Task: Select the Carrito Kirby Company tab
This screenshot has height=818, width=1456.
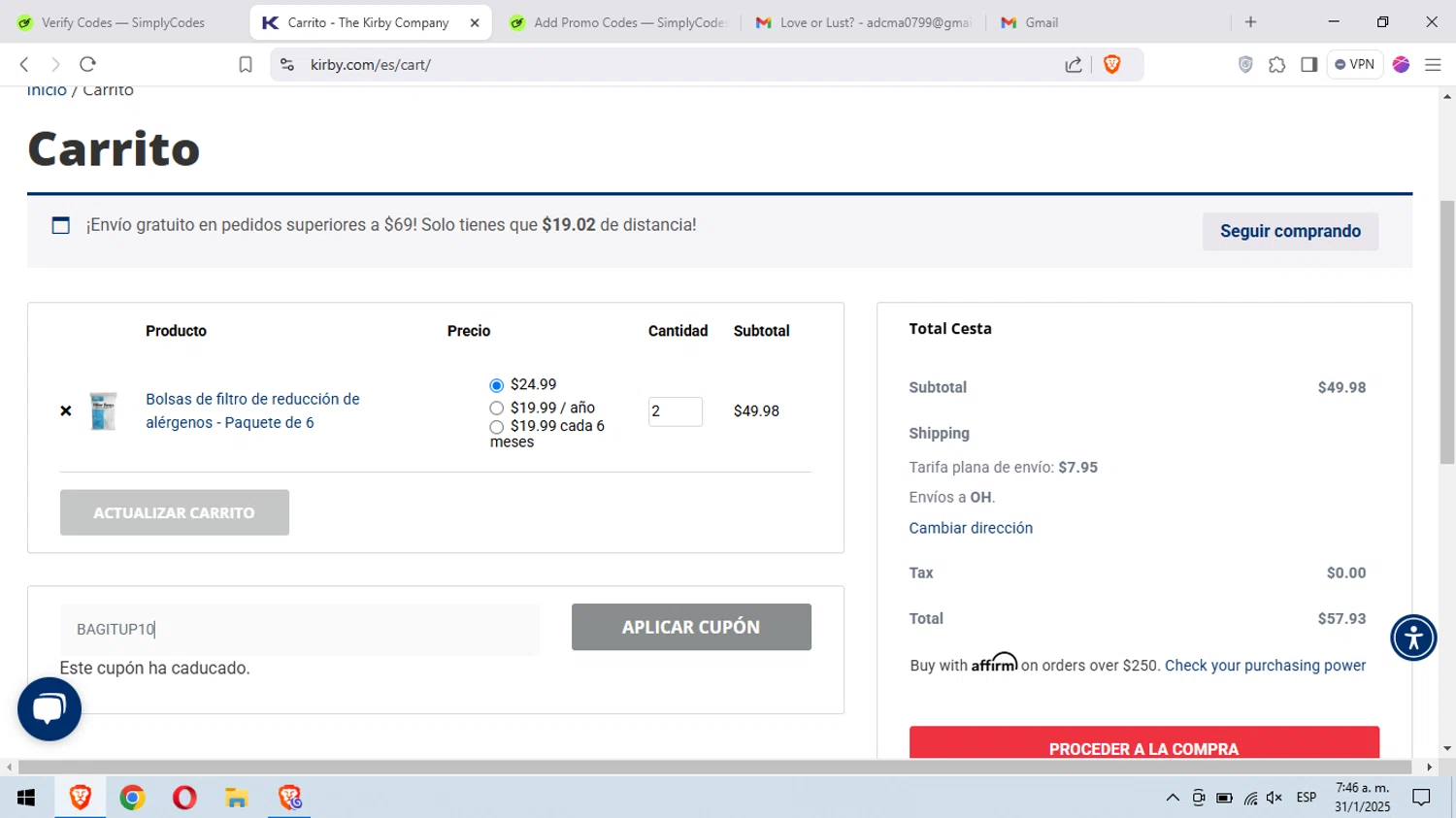Action: click(368, 22)
